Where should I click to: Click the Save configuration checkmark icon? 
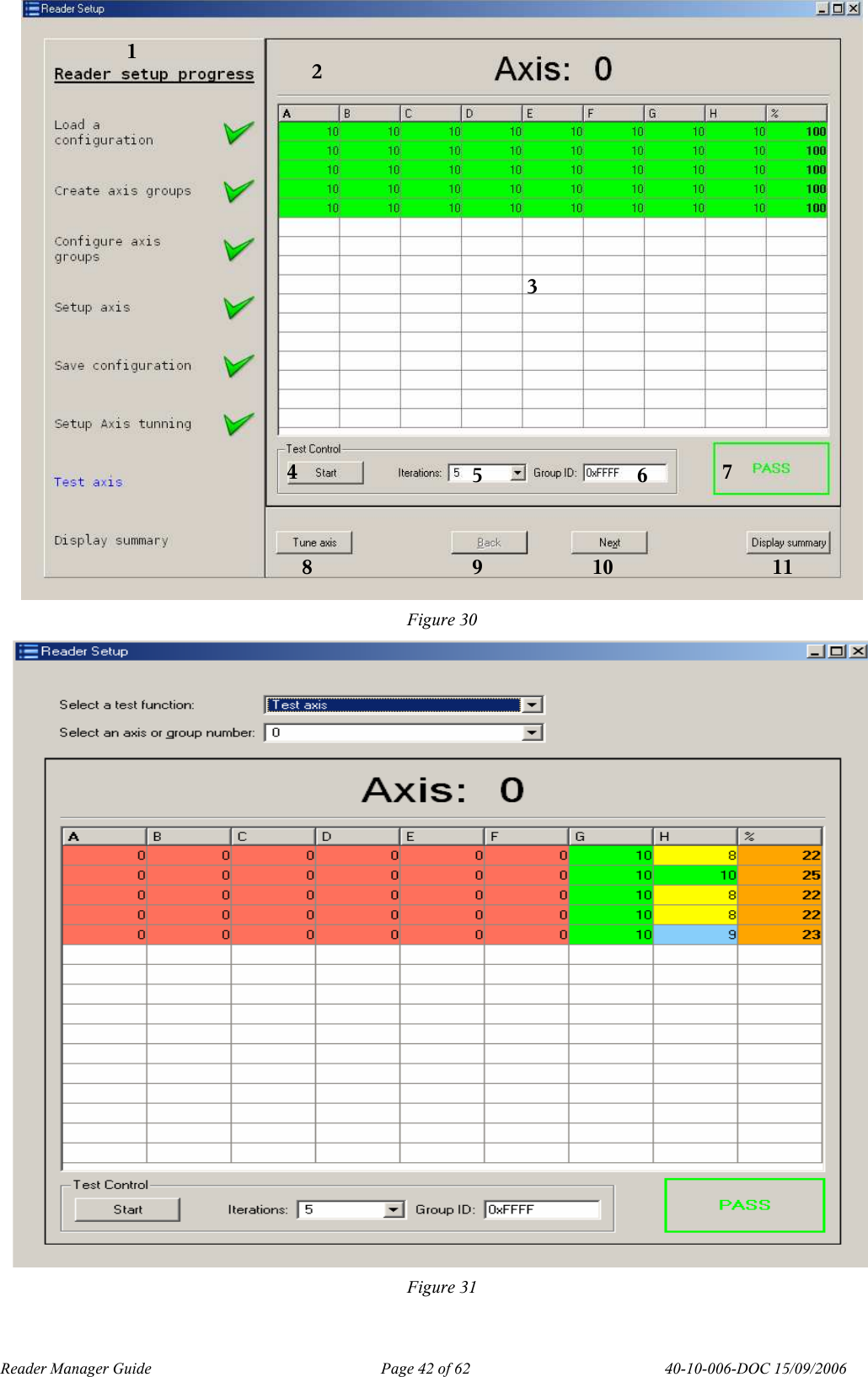click(238, 365)
